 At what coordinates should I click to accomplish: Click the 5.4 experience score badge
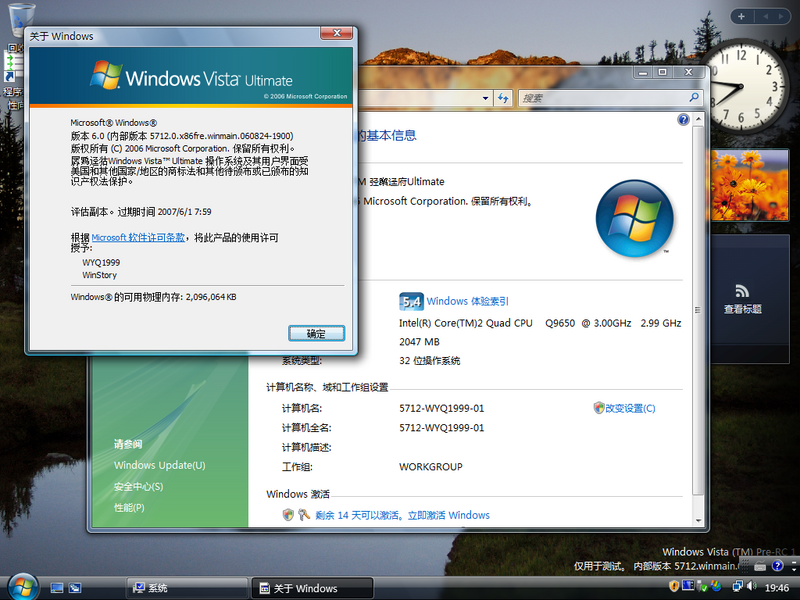(x=411, y=302)
